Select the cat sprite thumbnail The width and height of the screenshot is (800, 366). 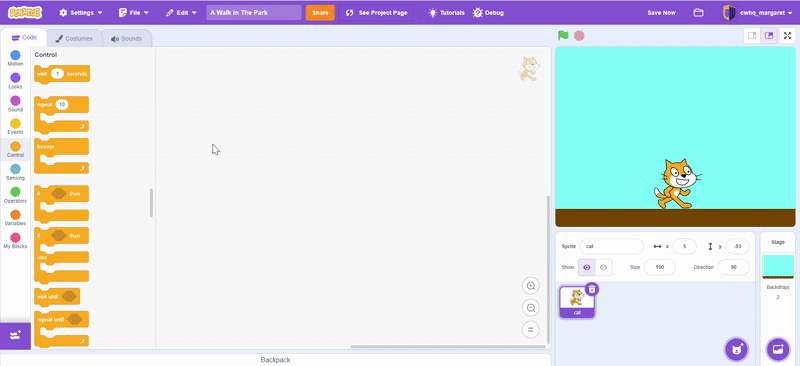point(577,302)
